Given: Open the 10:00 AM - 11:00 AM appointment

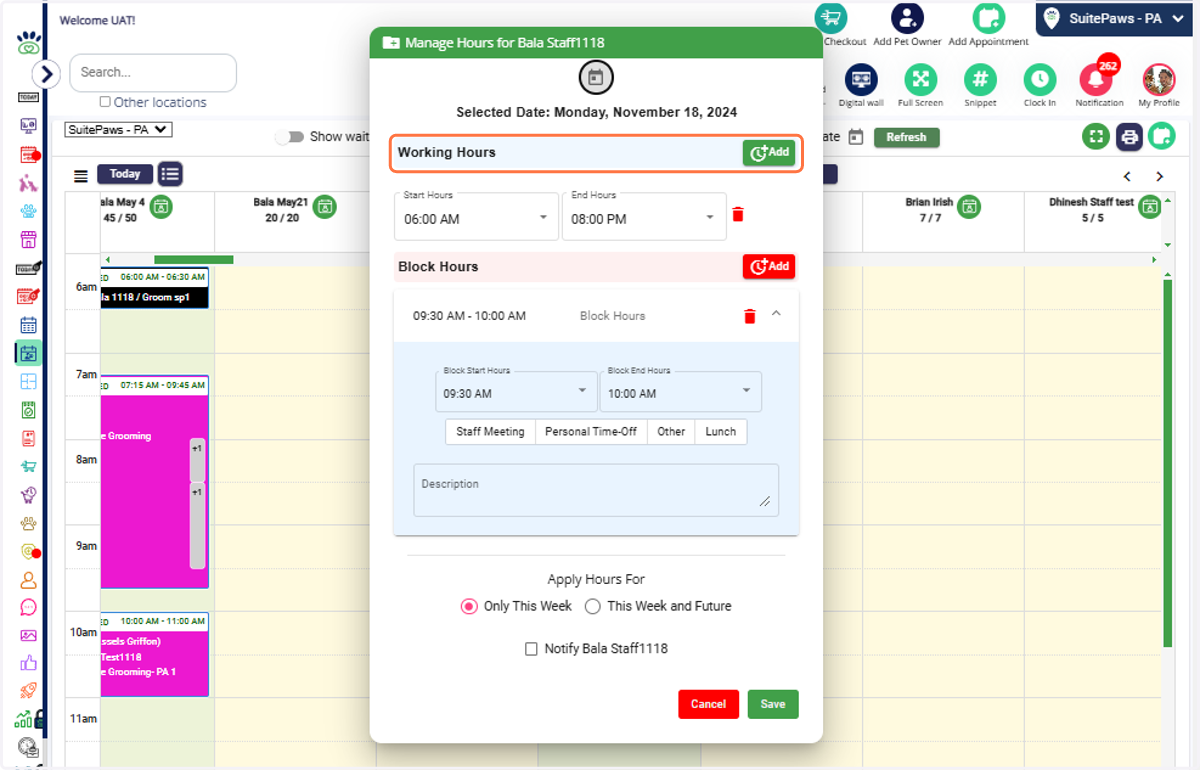Looking at the screenshot, I should [155, 654].
